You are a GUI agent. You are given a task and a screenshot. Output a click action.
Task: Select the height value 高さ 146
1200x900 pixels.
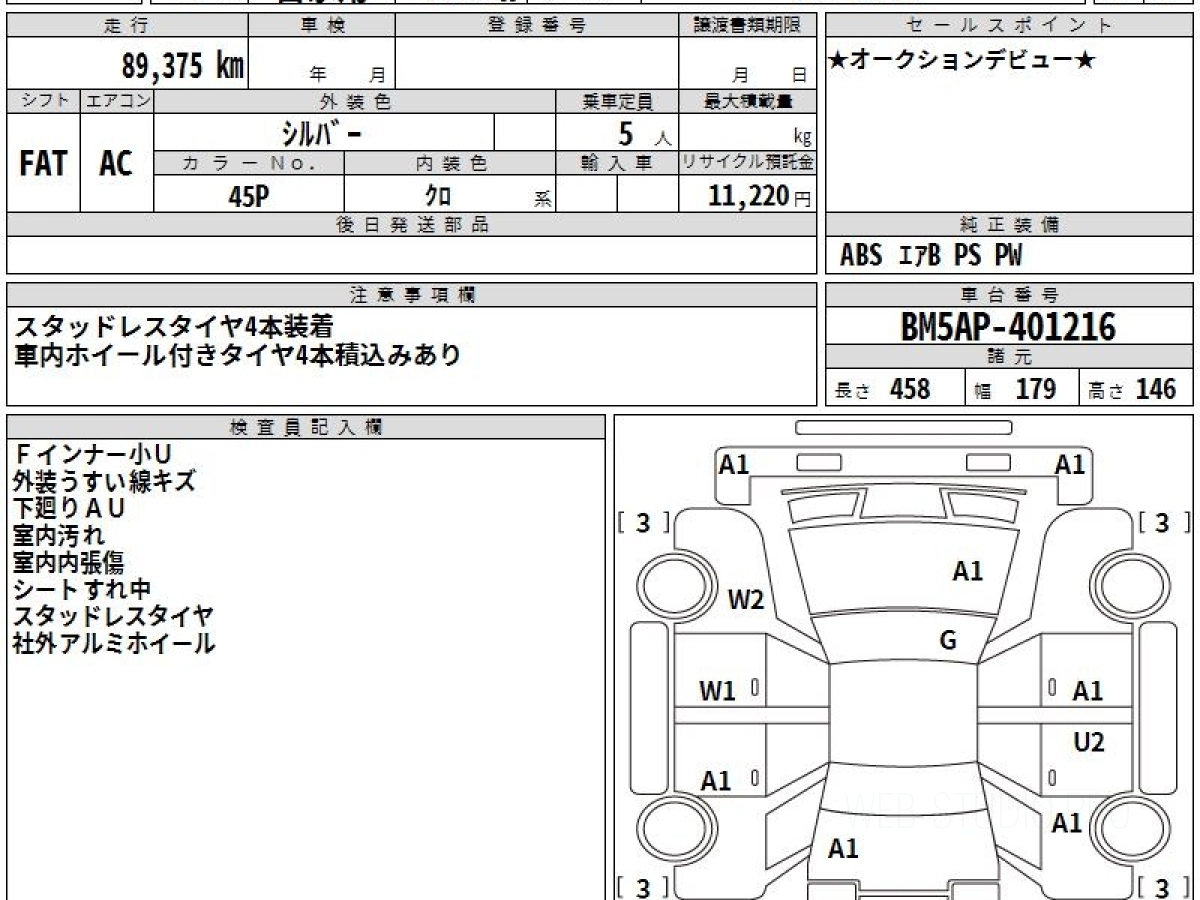click(x=1133, y=389)
